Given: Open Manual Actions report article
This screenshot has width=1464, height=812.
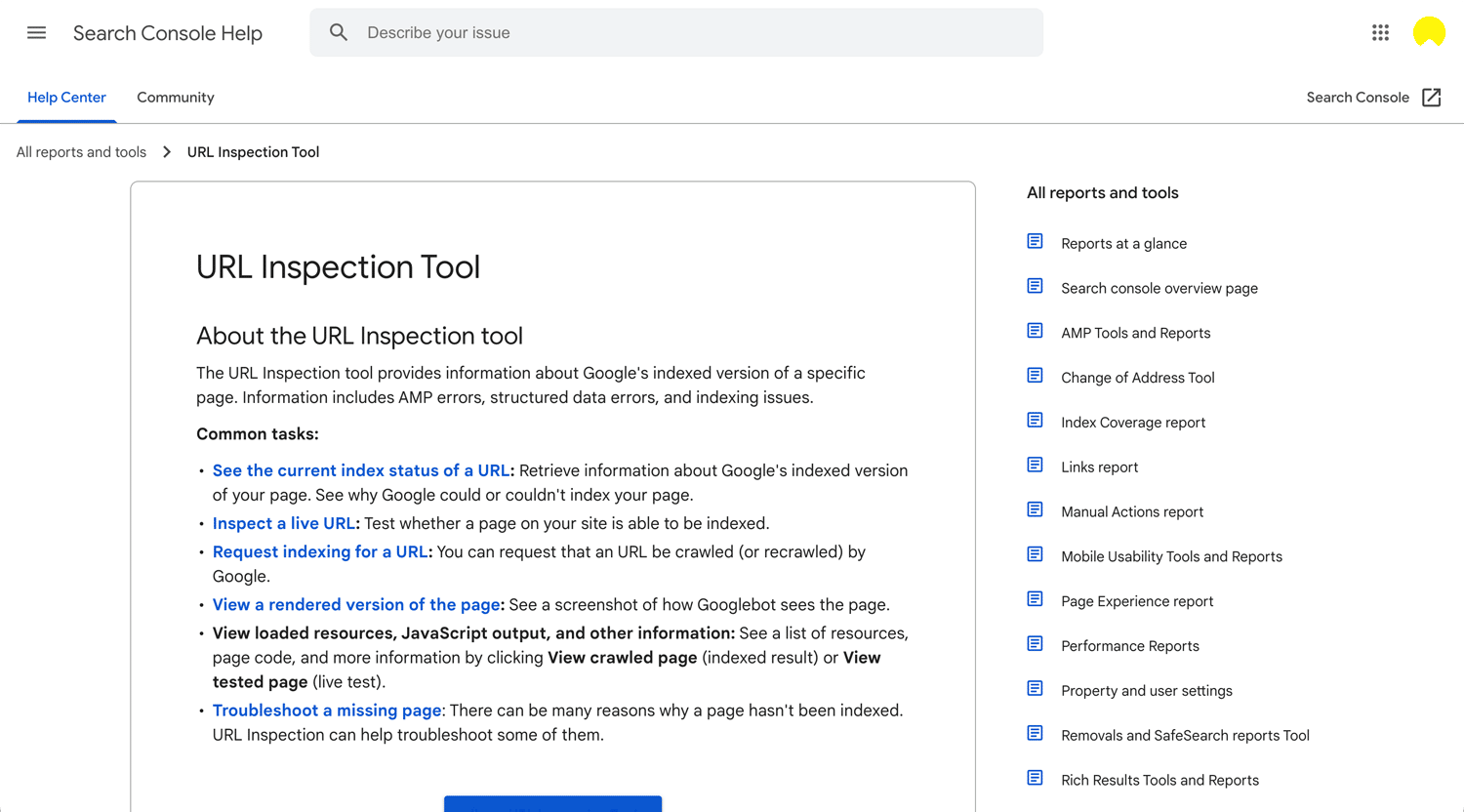Looking at the screenshot, I should [1132, 512].
